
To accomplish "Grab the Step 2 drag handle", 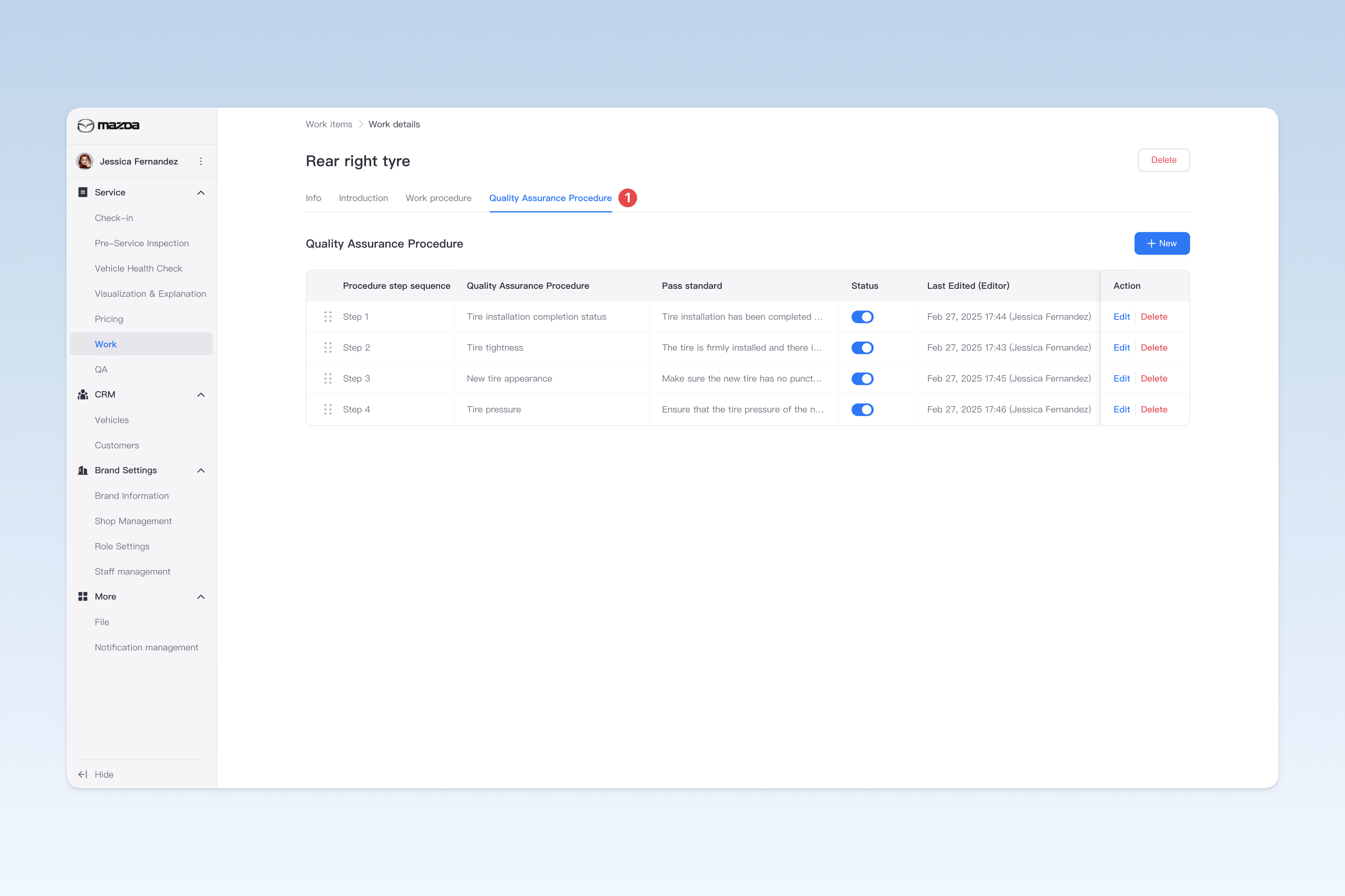I will [x=328, y=347].
